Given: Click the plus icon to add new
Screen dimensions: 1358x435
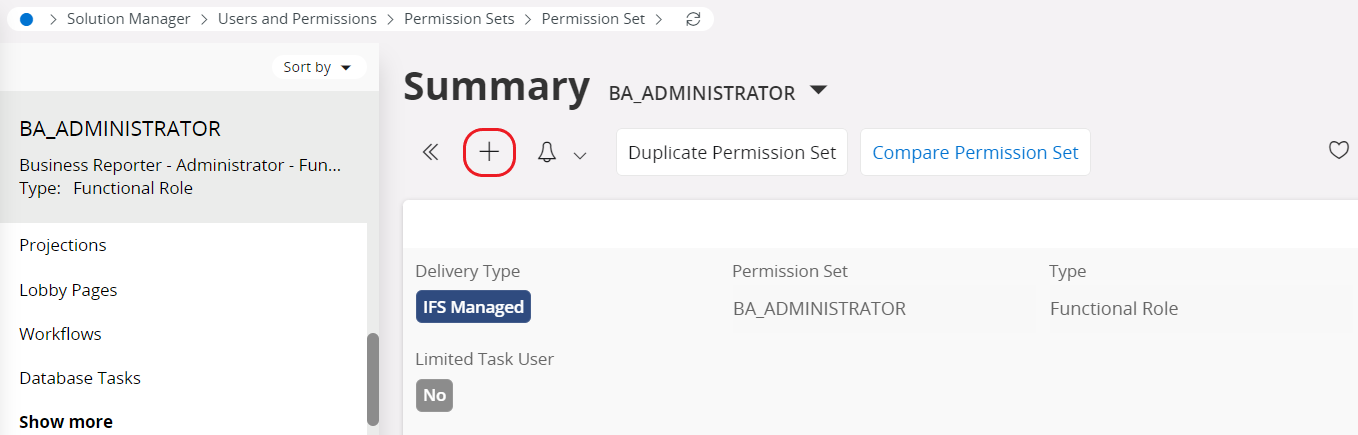Looking at the screenshot, I should [489, 152].
